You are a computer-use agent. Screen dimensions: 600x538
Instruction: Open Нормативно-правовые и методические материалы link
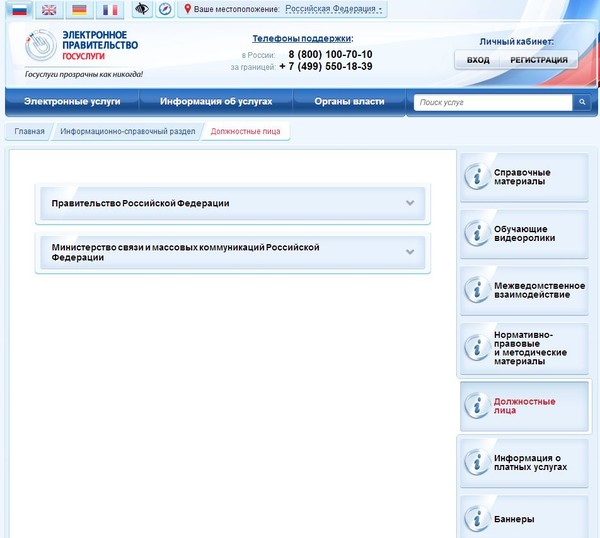[x=524, y=348]
